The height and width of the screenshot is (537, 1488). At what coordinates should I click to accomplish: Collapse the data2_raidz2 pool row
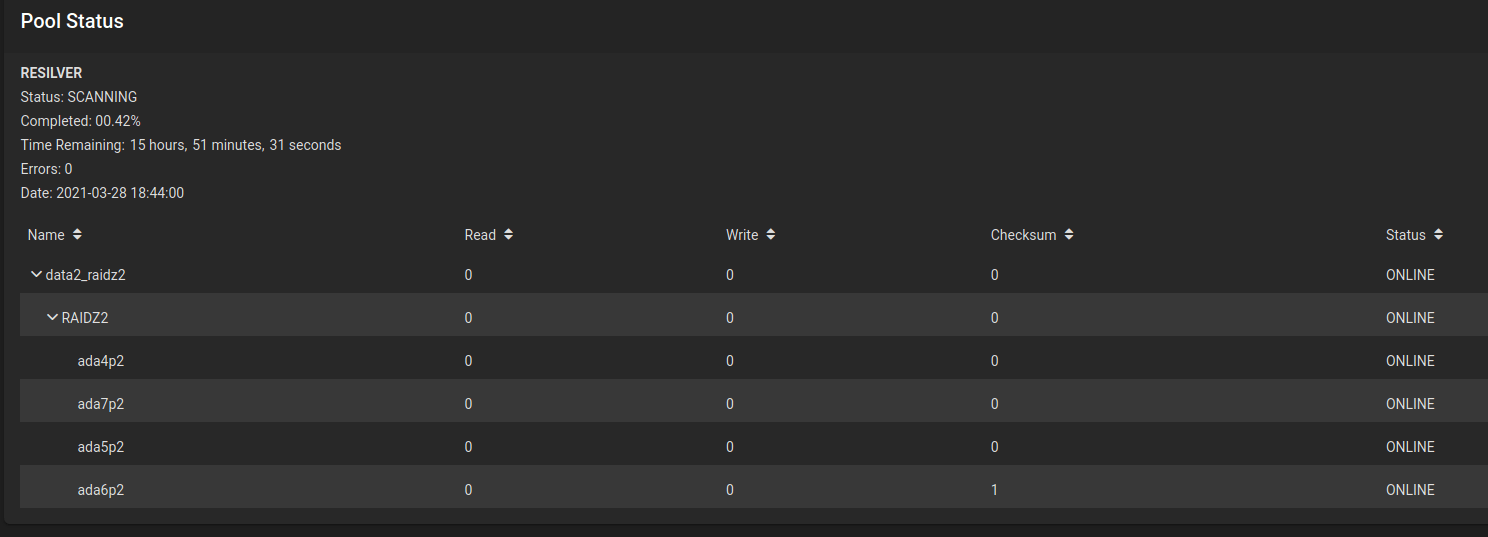[x=37, y=275]
